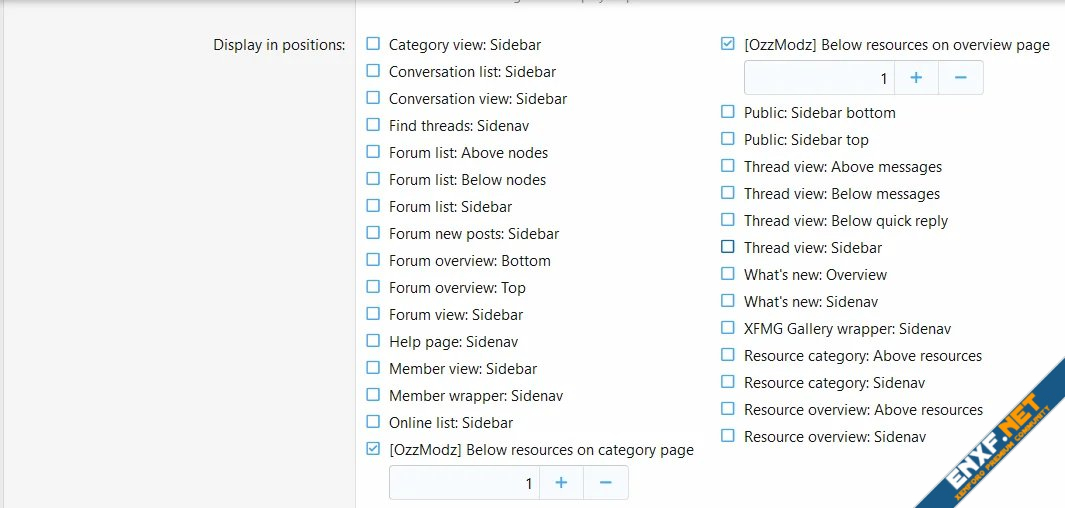Click plus stepper under overview page option
Viewport: 1065px width, 508px height.
pyautogui.click(x=916, y=78)
